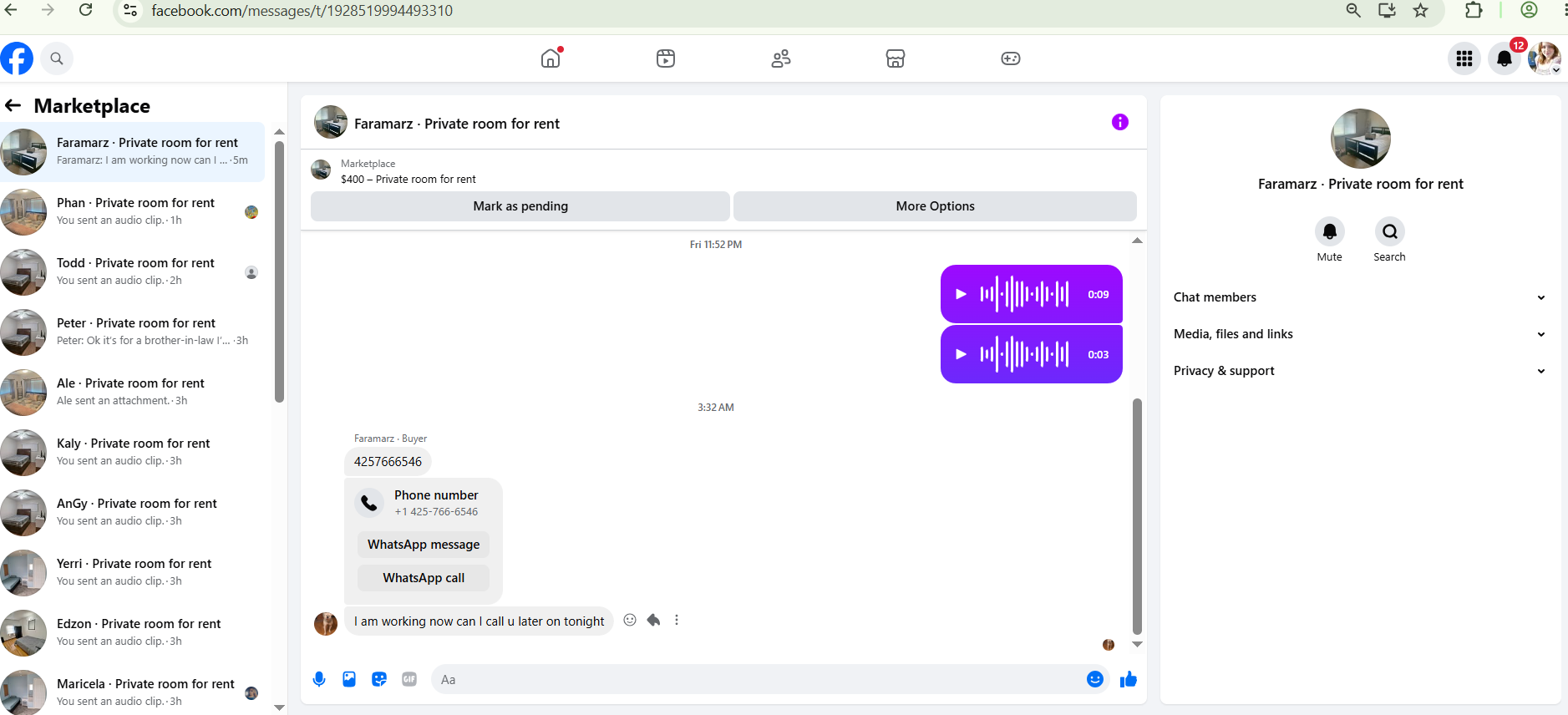Attach a photo with the image icon

pyautogui.click(x=349, y=679)
